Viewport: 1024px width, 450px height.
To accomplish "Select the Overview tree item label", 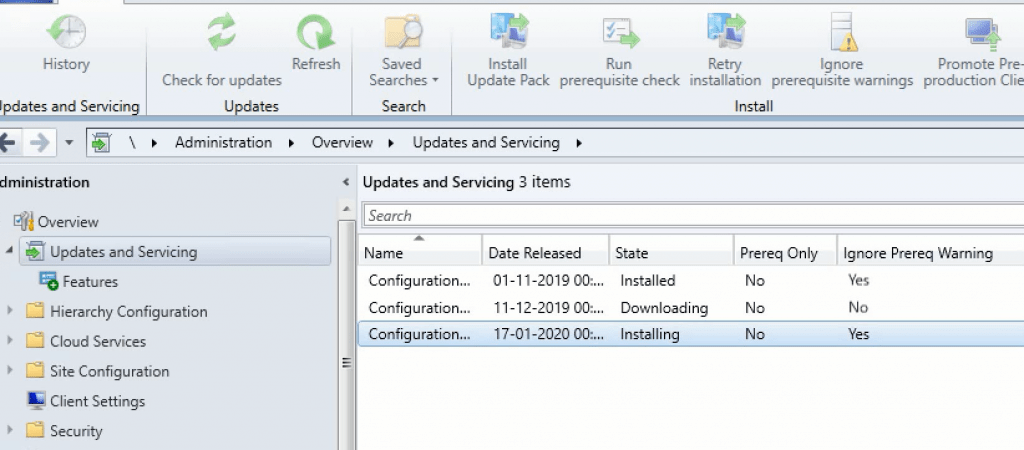I will pyautogui.click(x=68, y=222).
